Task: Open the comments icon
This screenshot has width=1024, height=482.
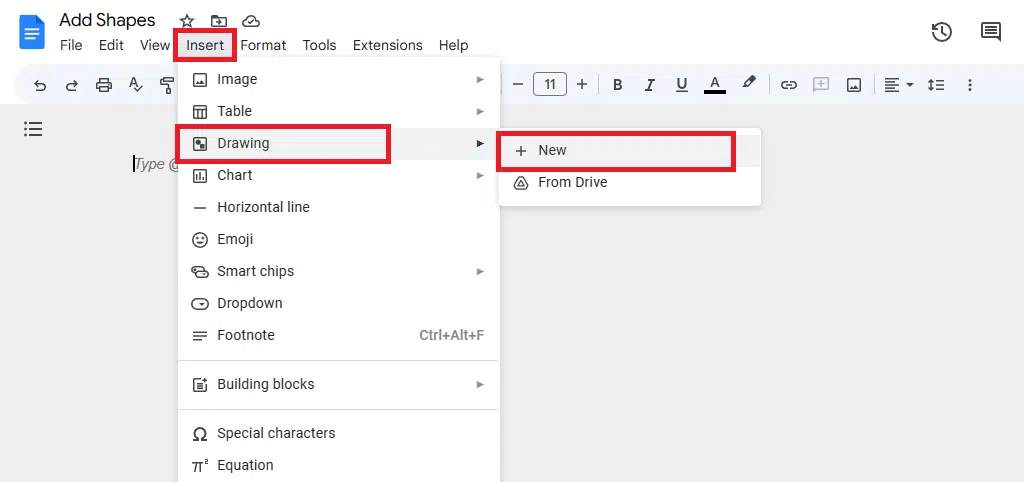Action: [990, 32]
